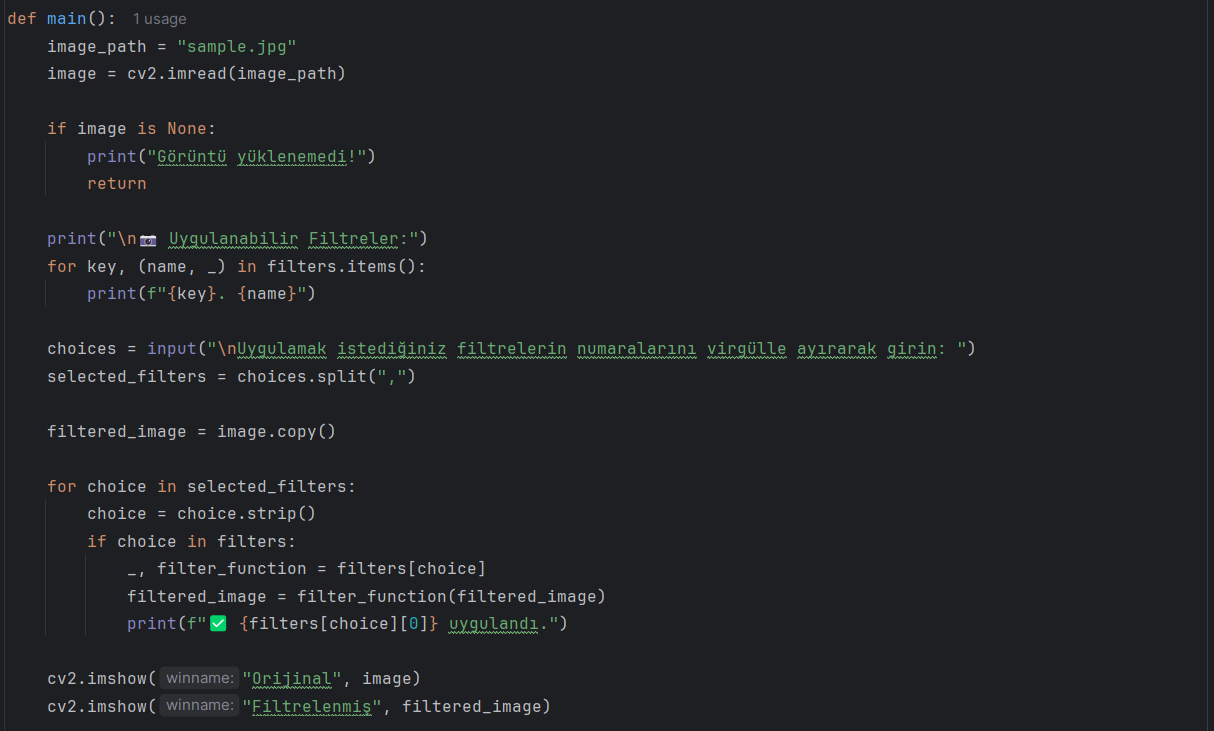Click the input function call

(171, 349)
